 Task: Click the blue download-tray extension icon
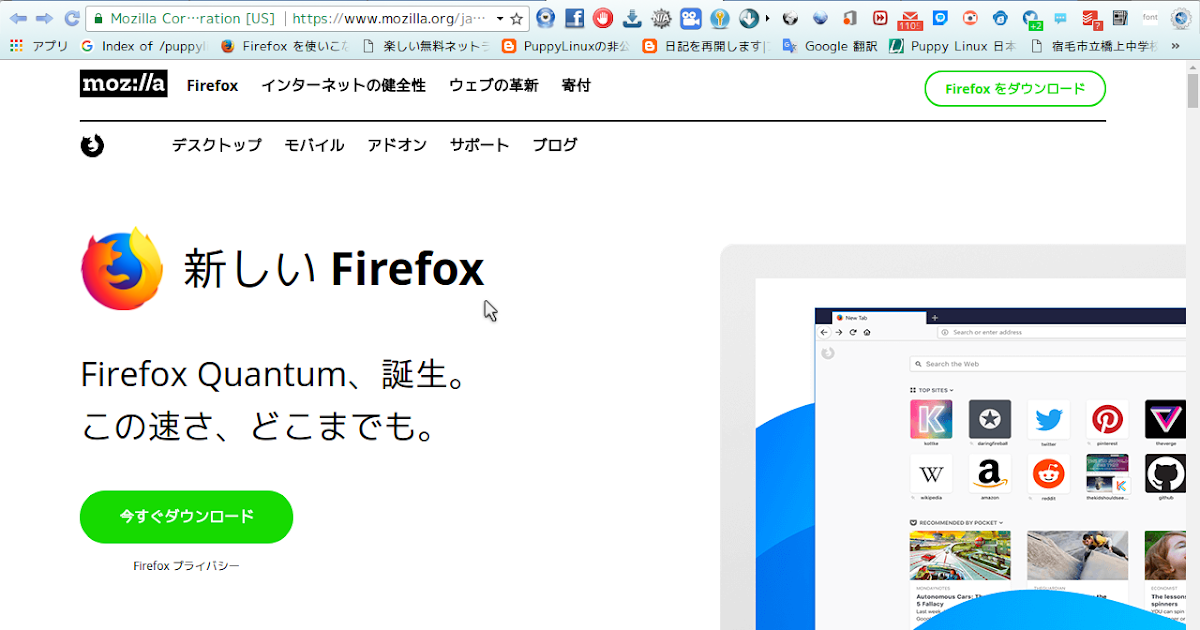[x=632, y=18]
